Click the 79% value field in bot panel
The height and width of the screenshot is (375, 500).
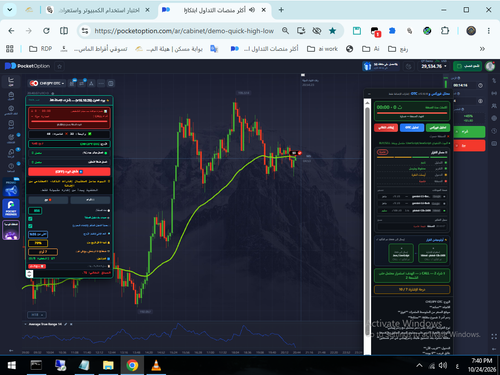tap(38, 243)
